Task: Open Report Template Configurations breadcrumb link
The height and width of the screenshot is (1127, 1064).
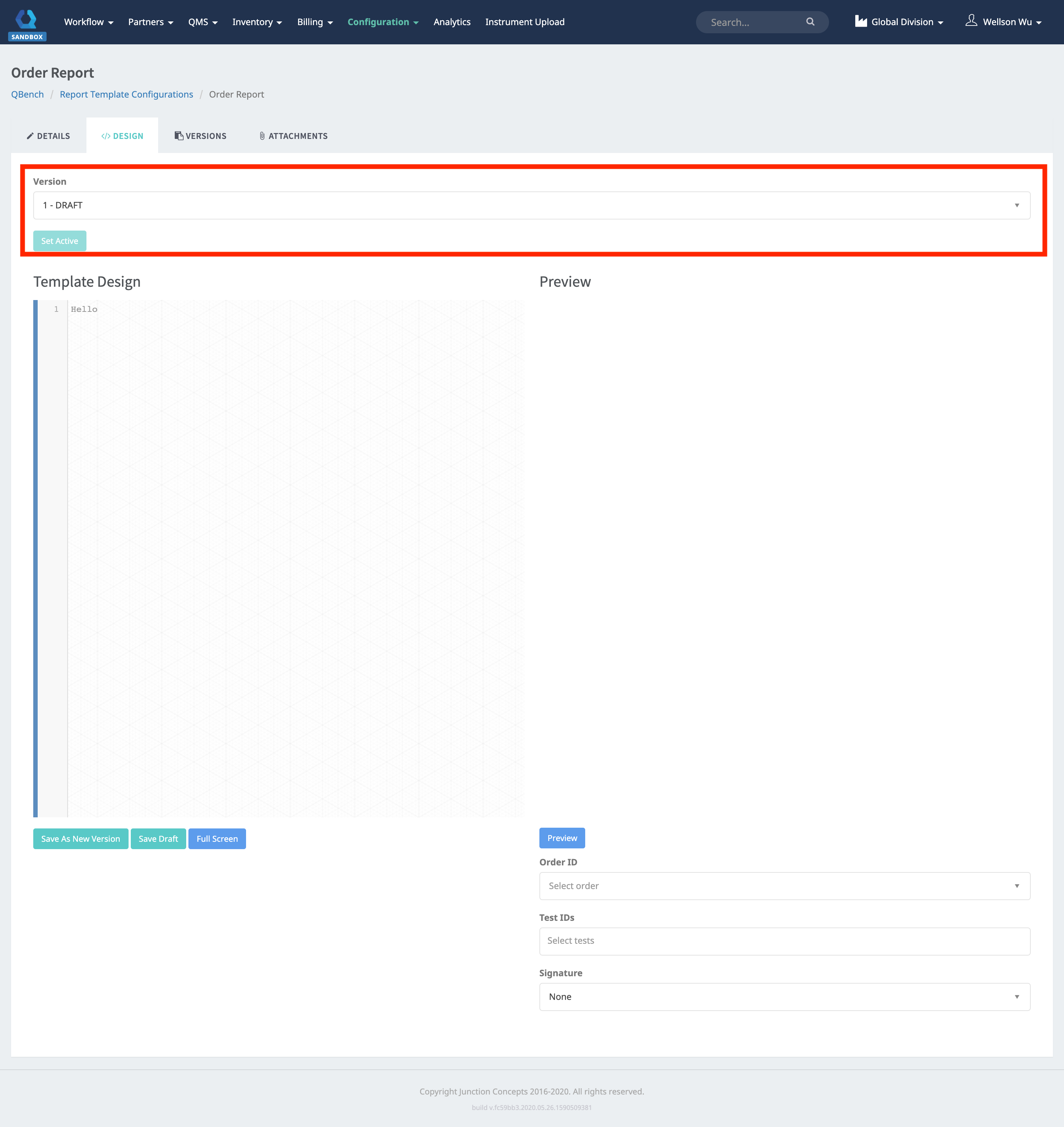Action: coord(126,94)
